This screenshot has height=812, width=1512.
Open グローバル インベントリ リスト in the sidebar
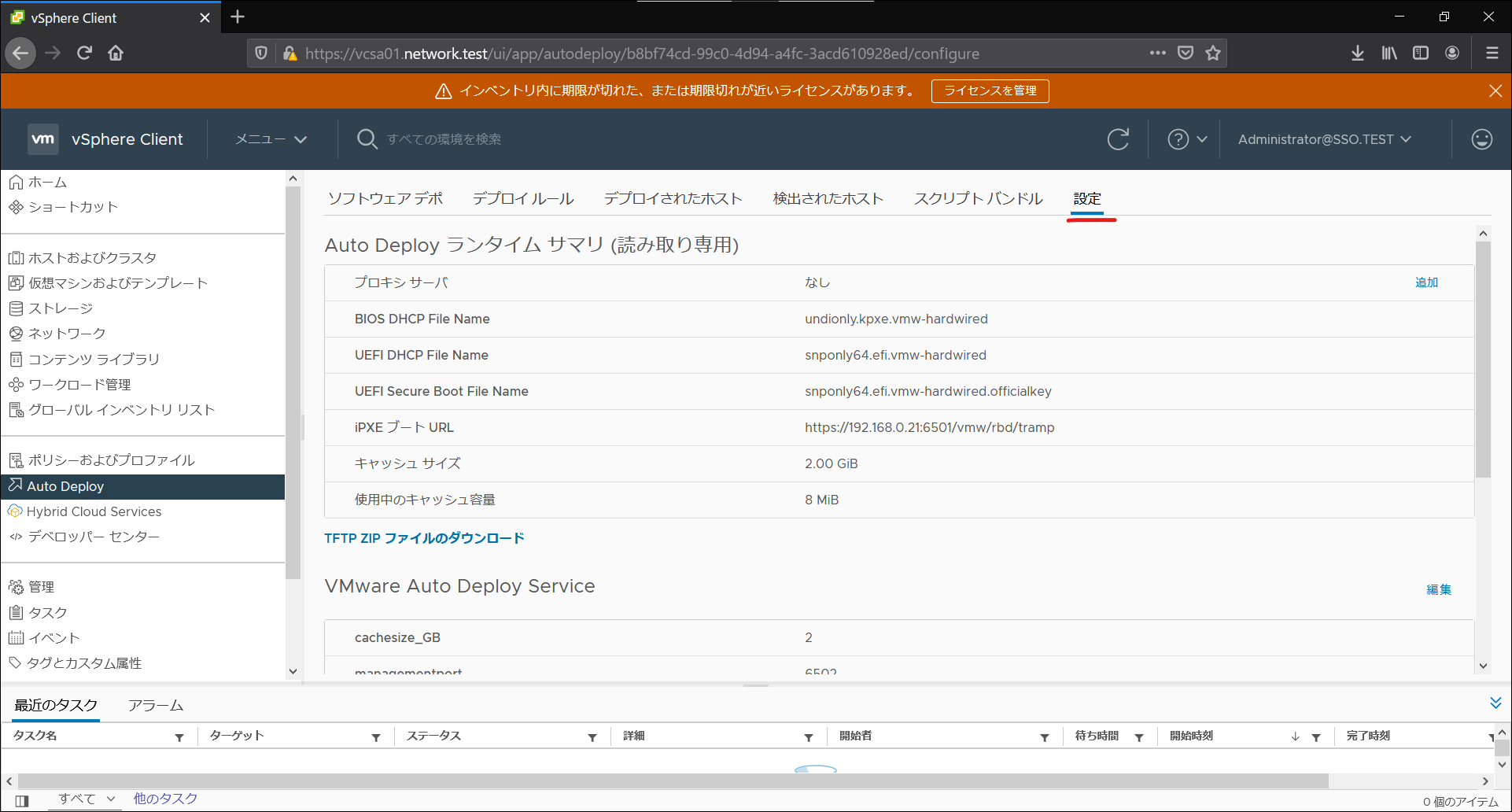click(x=111, y=409)
